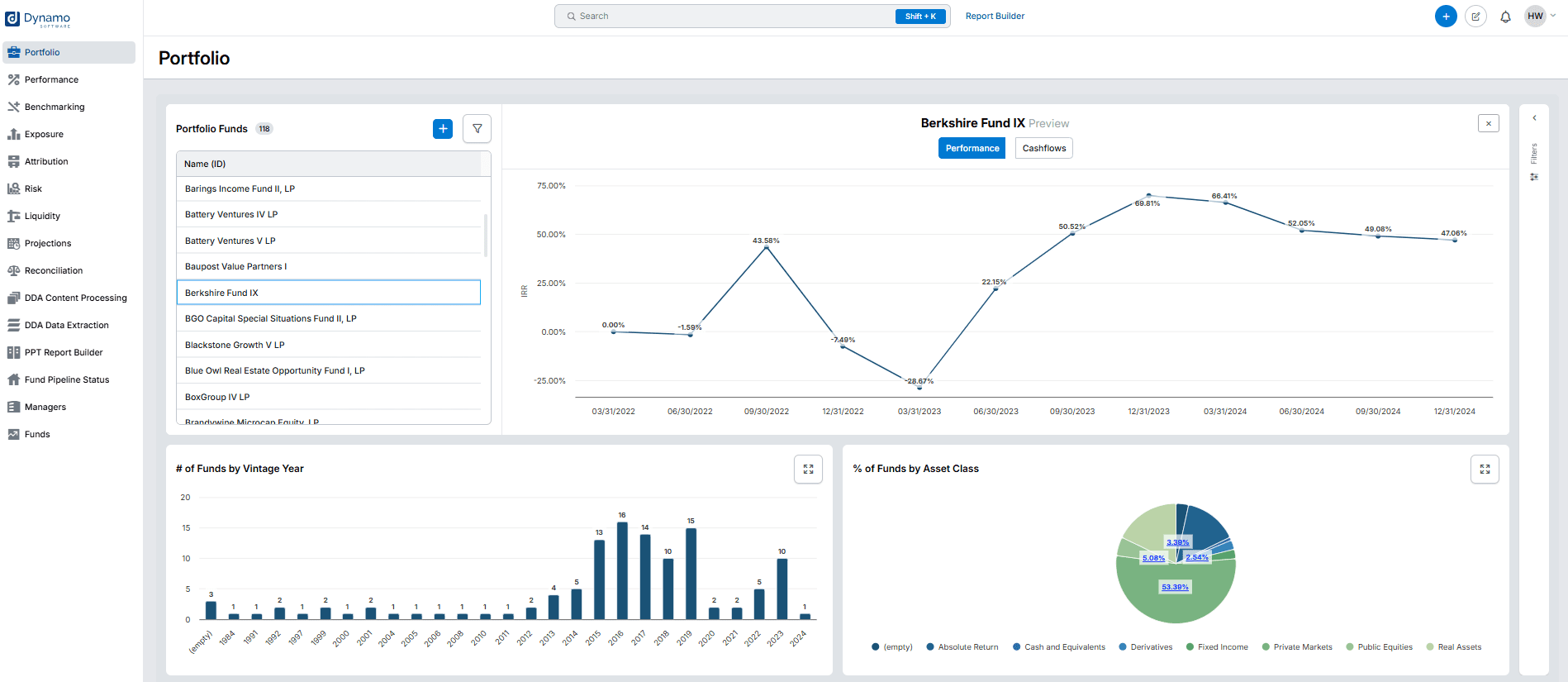This screenshot has width=1568, height=682.
Task: Open Benchmarking in the sidebar
Action: pyautogui.click(x=55, y=107)
